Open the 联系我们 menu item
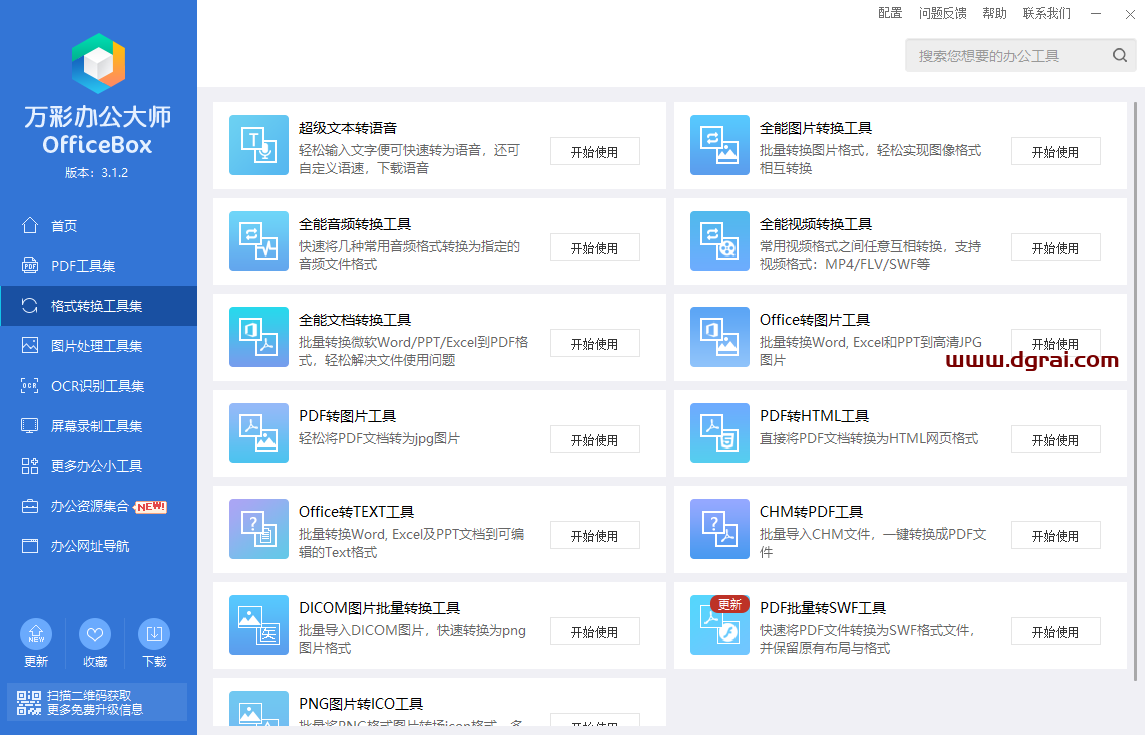 tap(1046, 13)
